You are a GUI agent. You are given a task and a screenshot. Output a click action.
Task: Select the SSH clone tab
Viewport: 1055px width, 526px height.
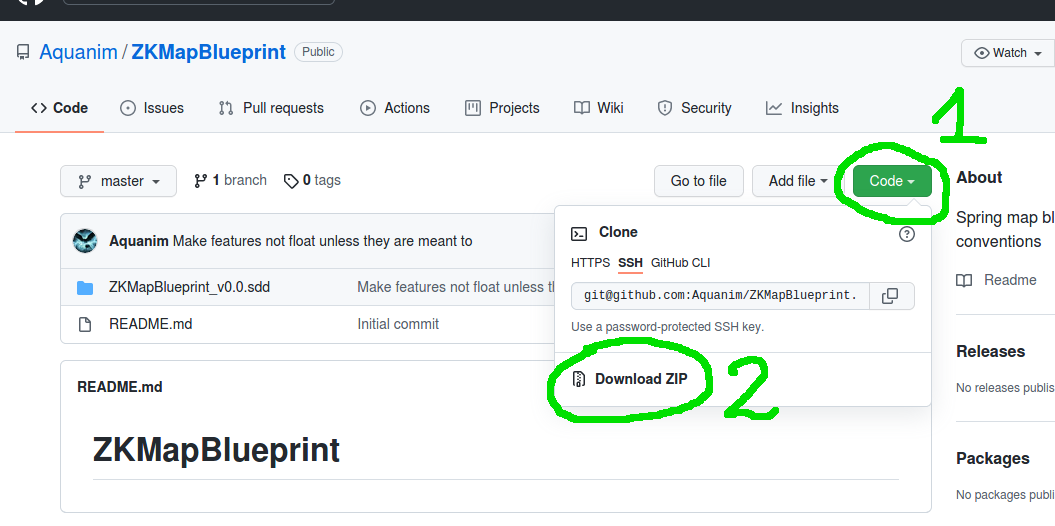click(x=630, y=263)
